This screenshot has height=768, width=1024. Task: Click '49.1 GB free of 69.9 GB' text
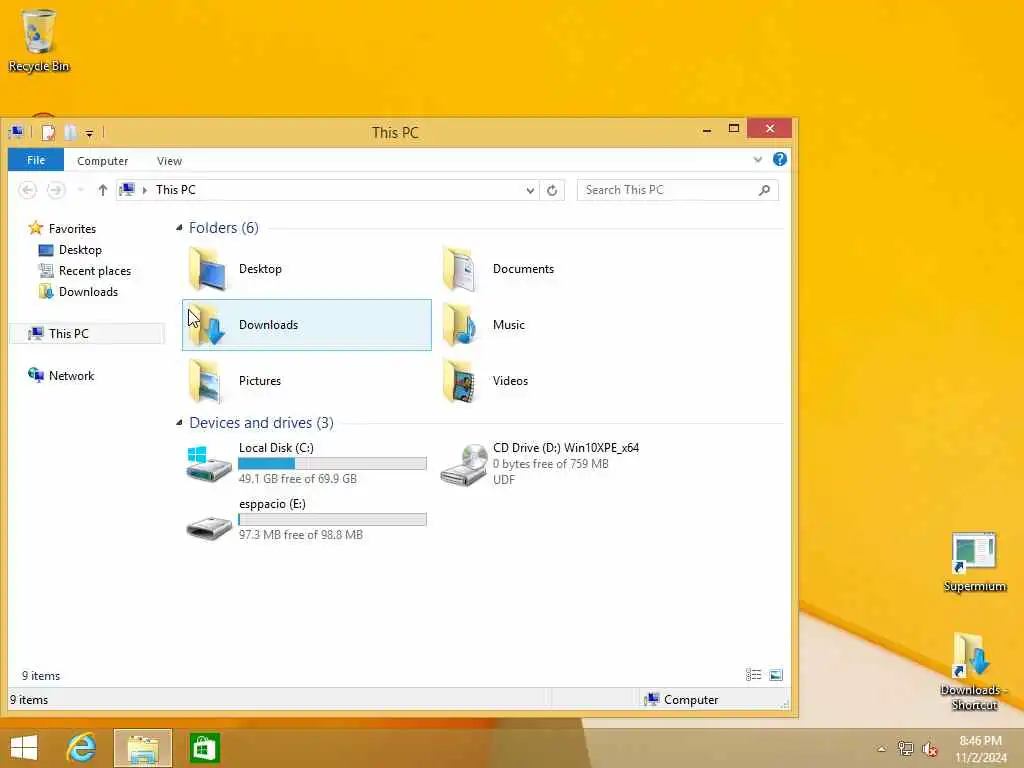(x=298, y=479)
